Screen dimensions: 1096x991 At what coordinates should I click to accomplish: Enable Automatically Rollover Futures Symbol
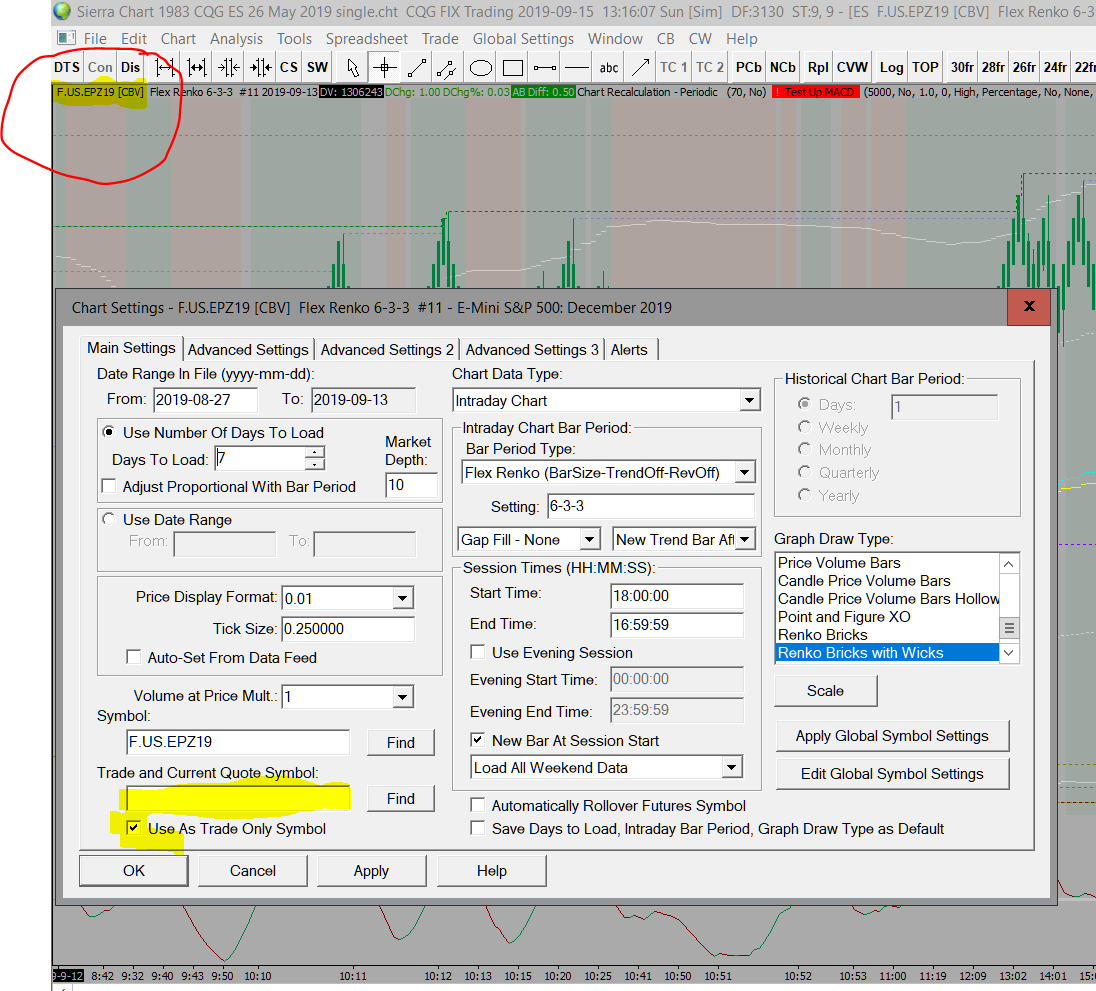pos(478,805)
